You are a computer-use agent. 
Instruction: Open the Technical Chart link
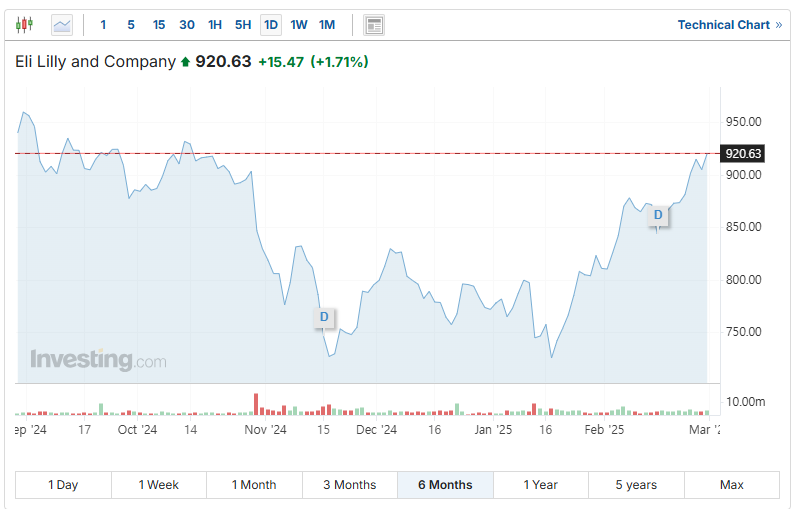tap(730, 25)
